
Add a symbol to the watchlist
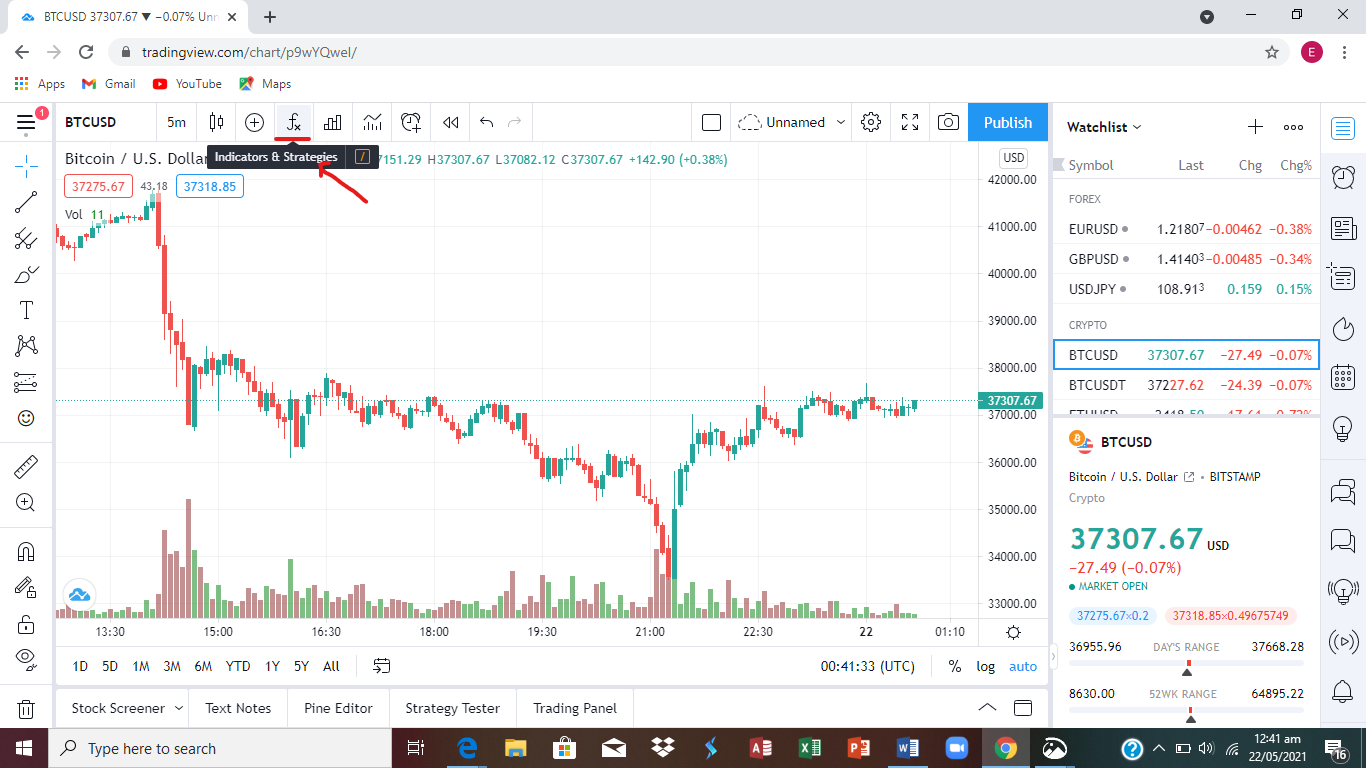[1255, 127]
